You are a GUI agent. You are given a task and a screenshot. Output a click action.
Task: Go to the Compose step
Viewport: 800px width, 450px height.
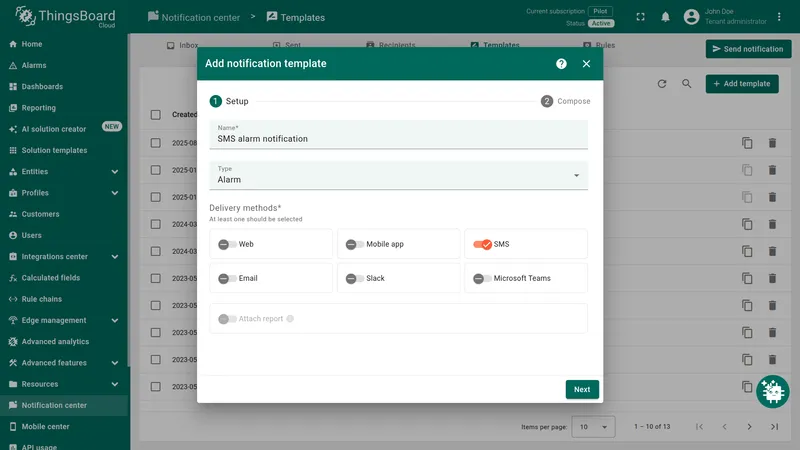[x=565, y=101]
